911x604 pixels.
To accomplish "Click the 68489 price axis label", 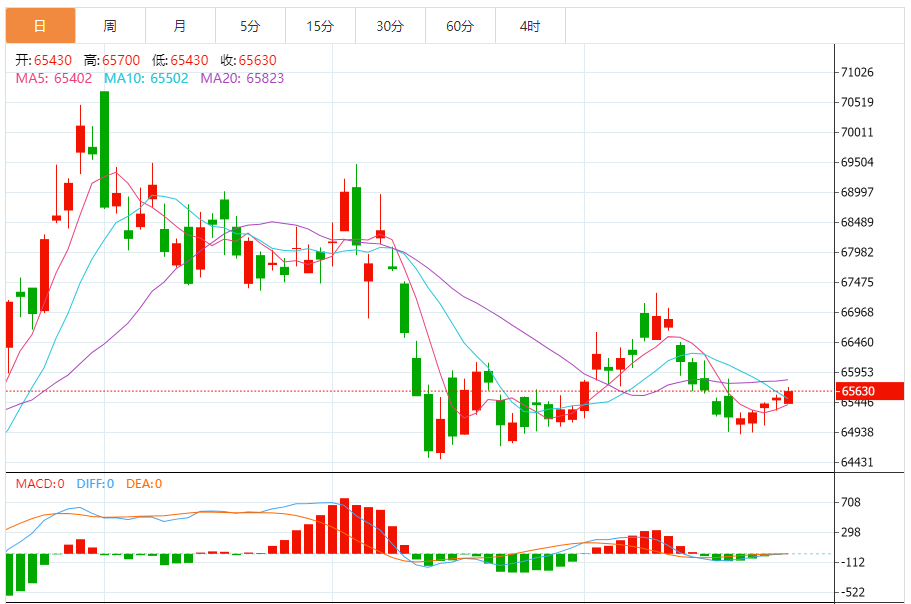I will coord(858,222).
